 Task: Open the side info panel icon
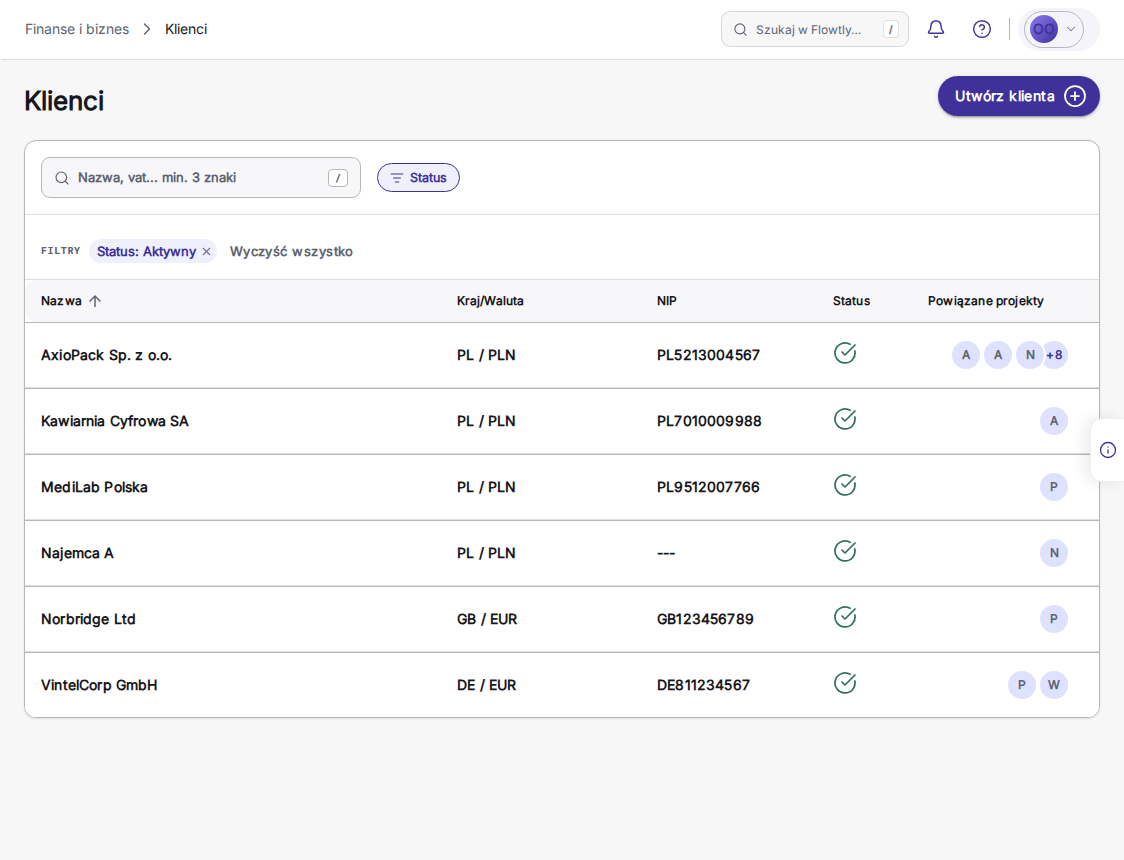(x=1108, y=450)
